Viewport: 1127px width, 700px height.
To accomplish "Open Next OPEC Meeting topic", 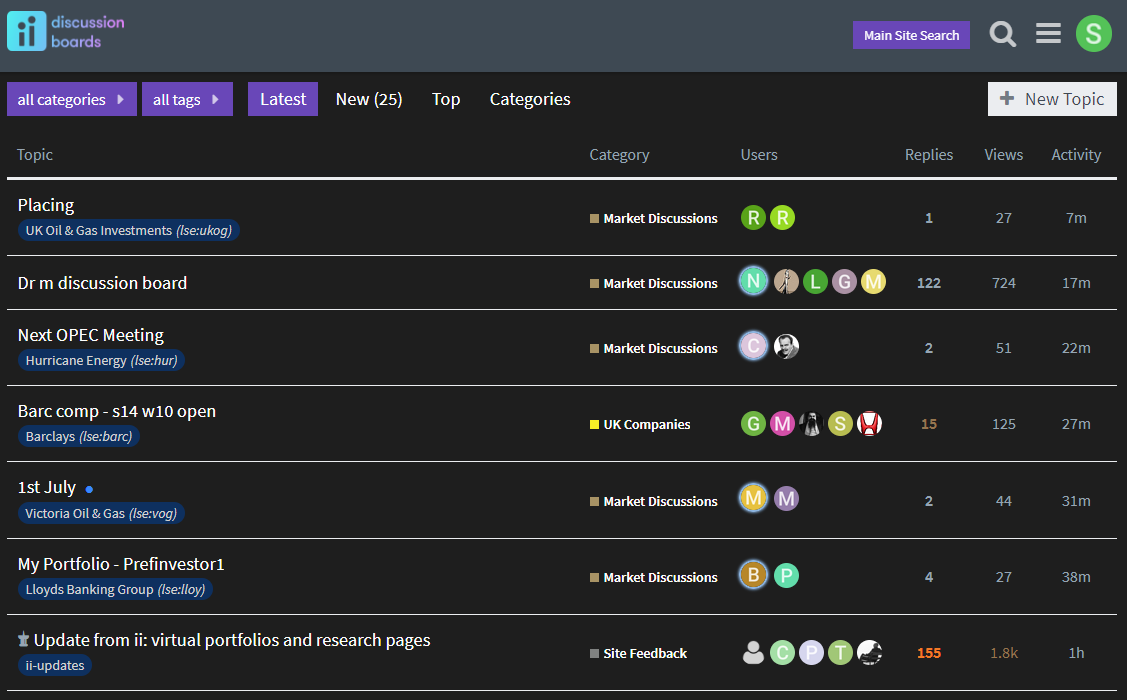I will (91, 335).
